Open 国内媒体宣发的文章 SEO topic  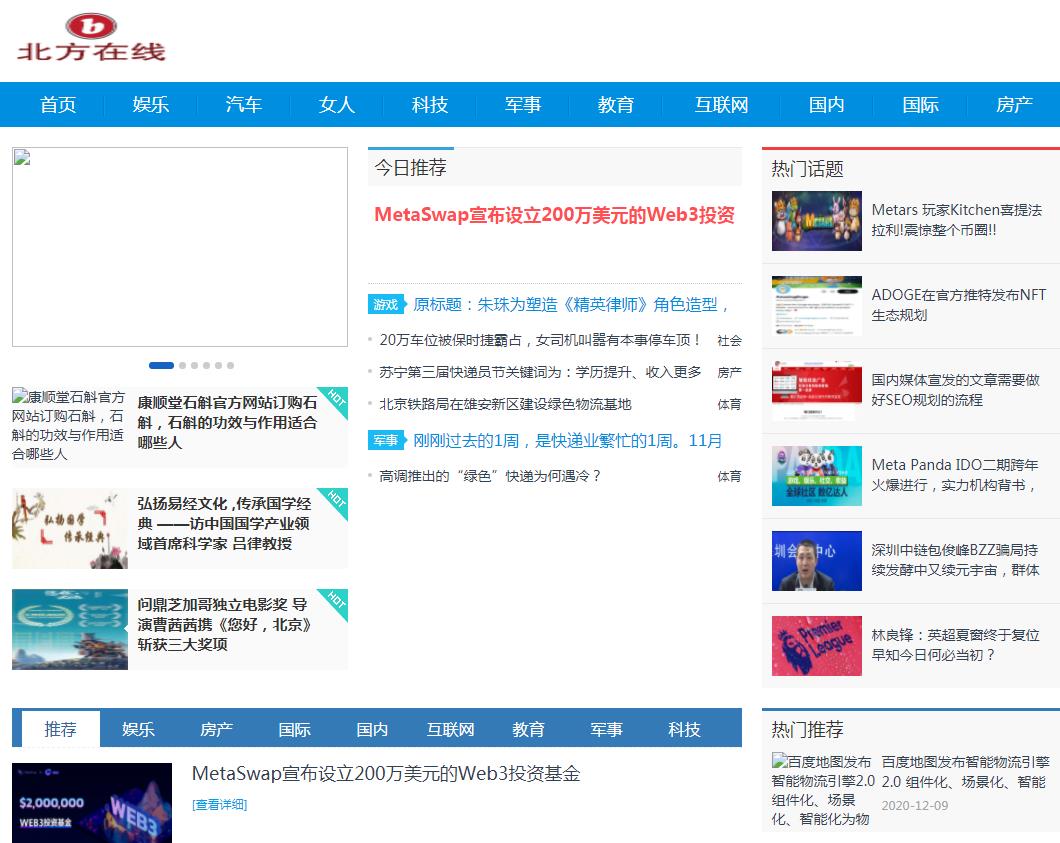point(955,390)
